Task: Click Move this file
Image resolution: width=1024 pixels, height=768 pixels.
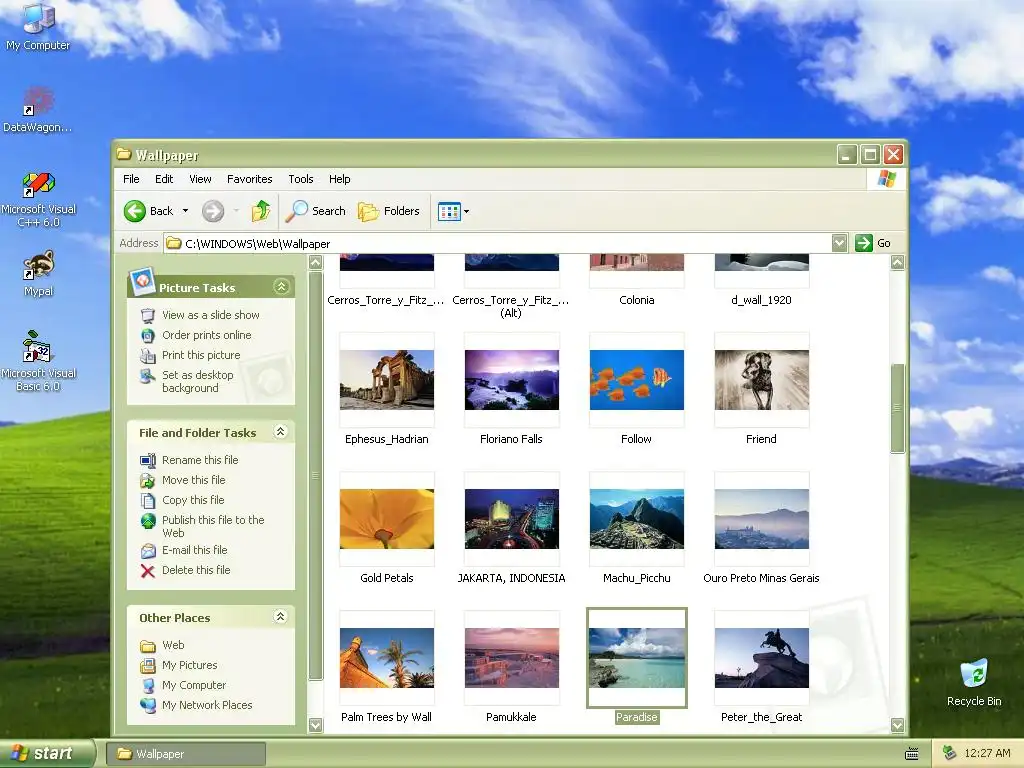Action: pos(193,480)
